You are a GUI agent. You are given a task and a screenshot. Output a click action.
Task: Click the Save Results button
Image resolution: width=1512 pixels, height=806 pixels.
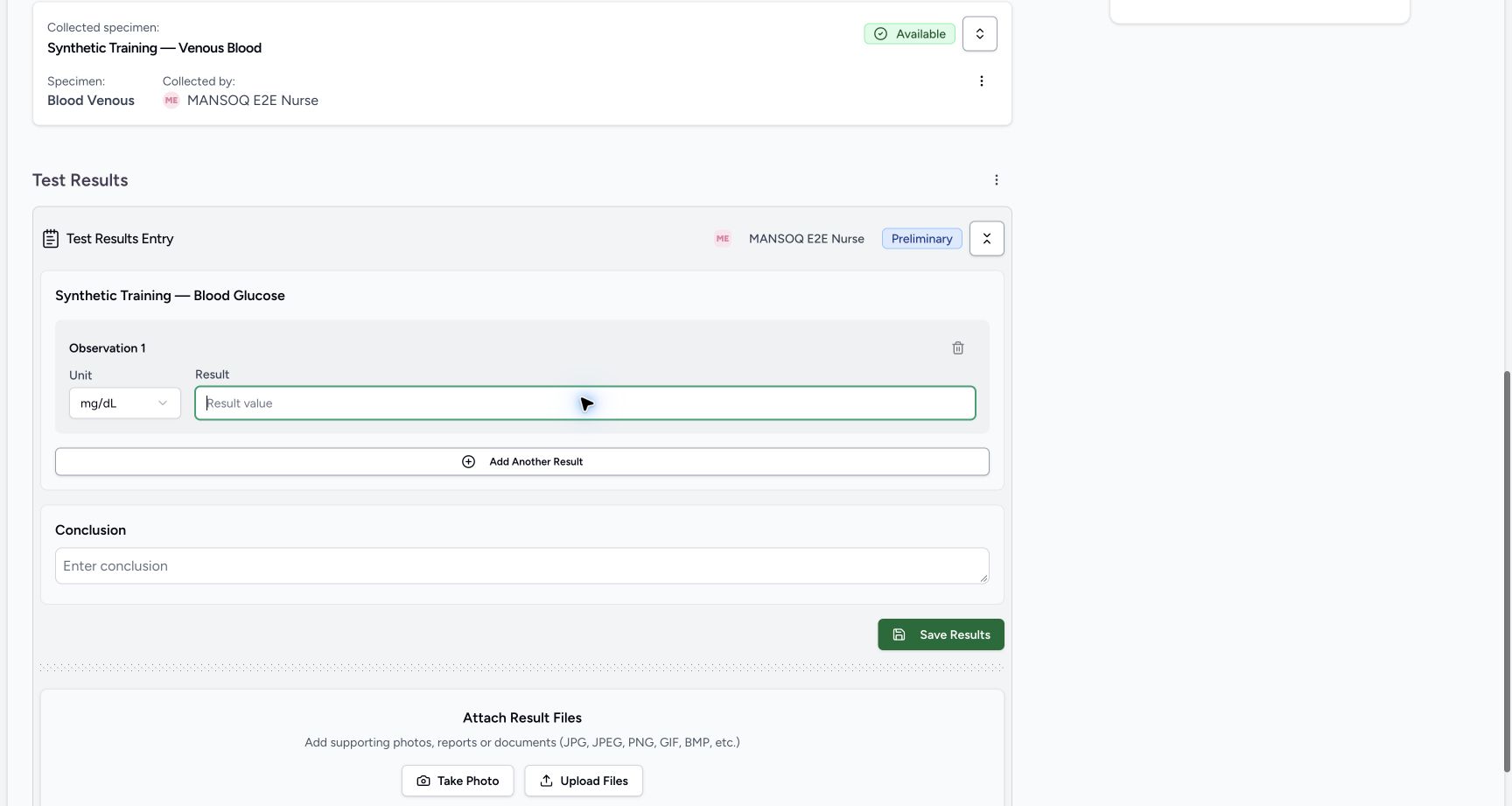coord(941,635)
